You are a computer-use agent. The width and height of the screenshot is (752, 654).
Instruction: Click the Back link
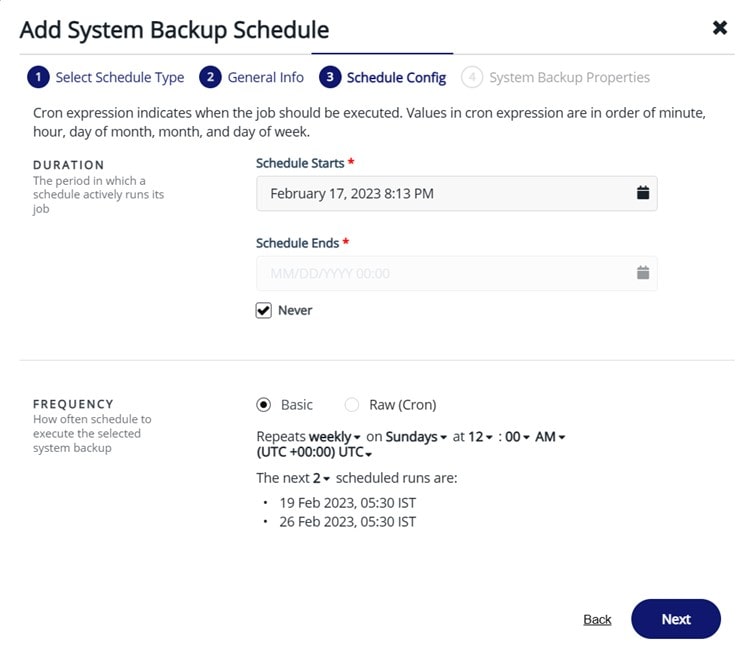pos(597,620)
